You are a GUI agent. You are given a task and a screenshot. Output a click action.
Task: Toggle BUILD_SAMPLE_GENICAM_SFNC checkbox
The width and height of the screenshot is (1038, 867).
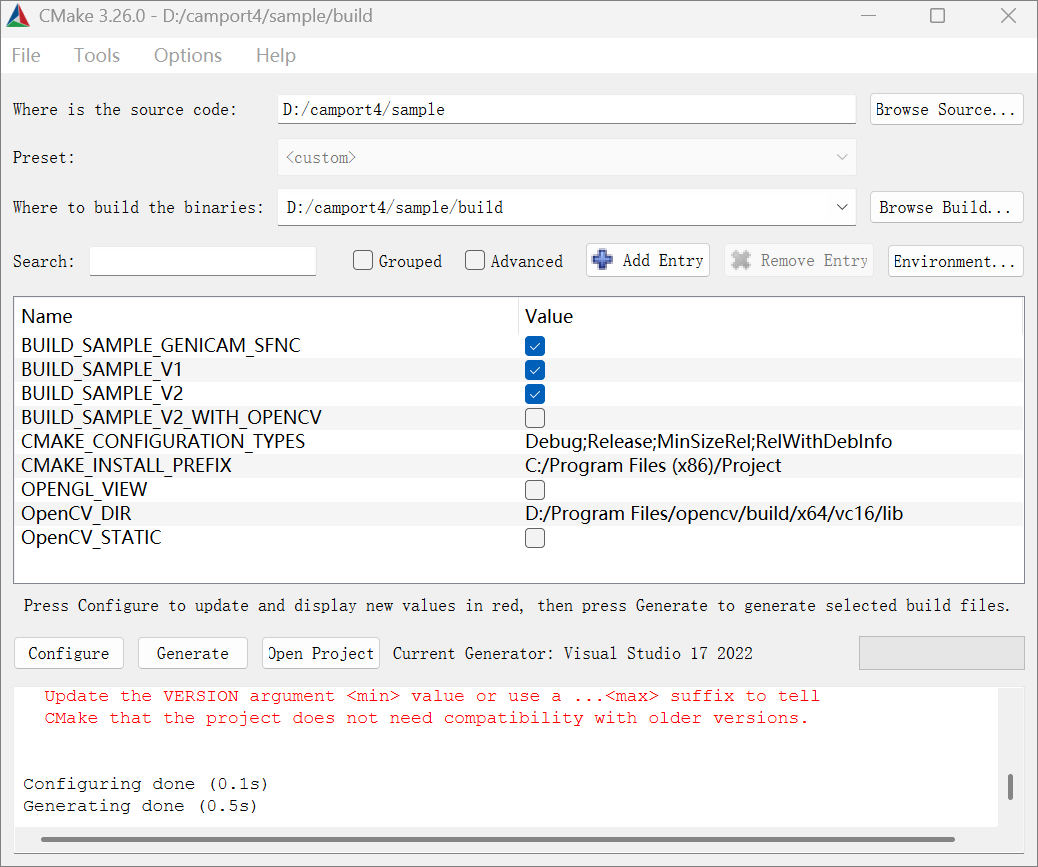click(x=535, y=345)
